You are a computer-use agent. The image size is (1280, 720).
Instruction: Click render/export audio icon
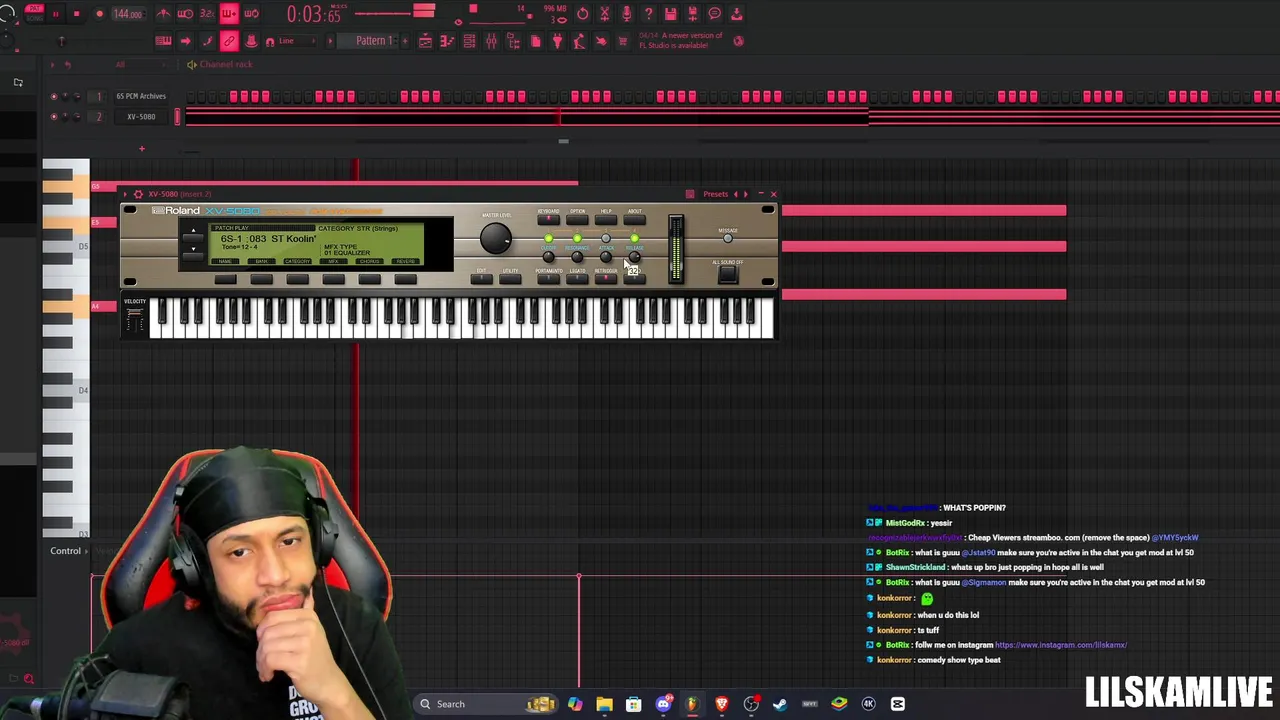692,14
